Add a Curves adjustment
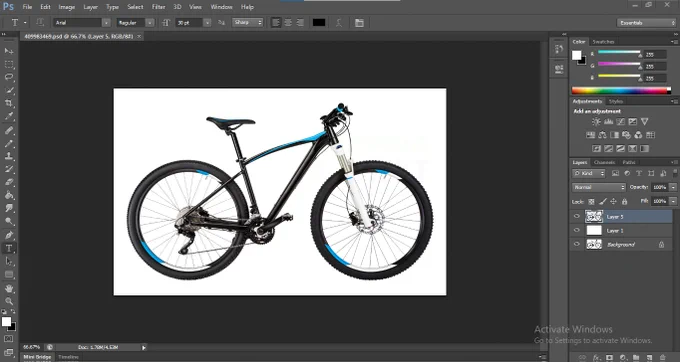This screenshot has height=362, width=680. 621,122
